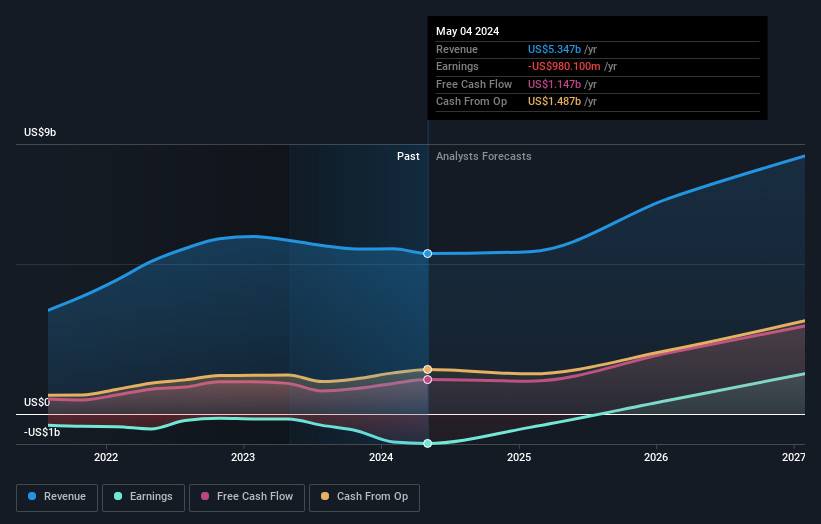Toggle the Cash From Op legend series
The width and height of the screenshot is (821, 524).
pyautogui.click(x=364, y=497)
